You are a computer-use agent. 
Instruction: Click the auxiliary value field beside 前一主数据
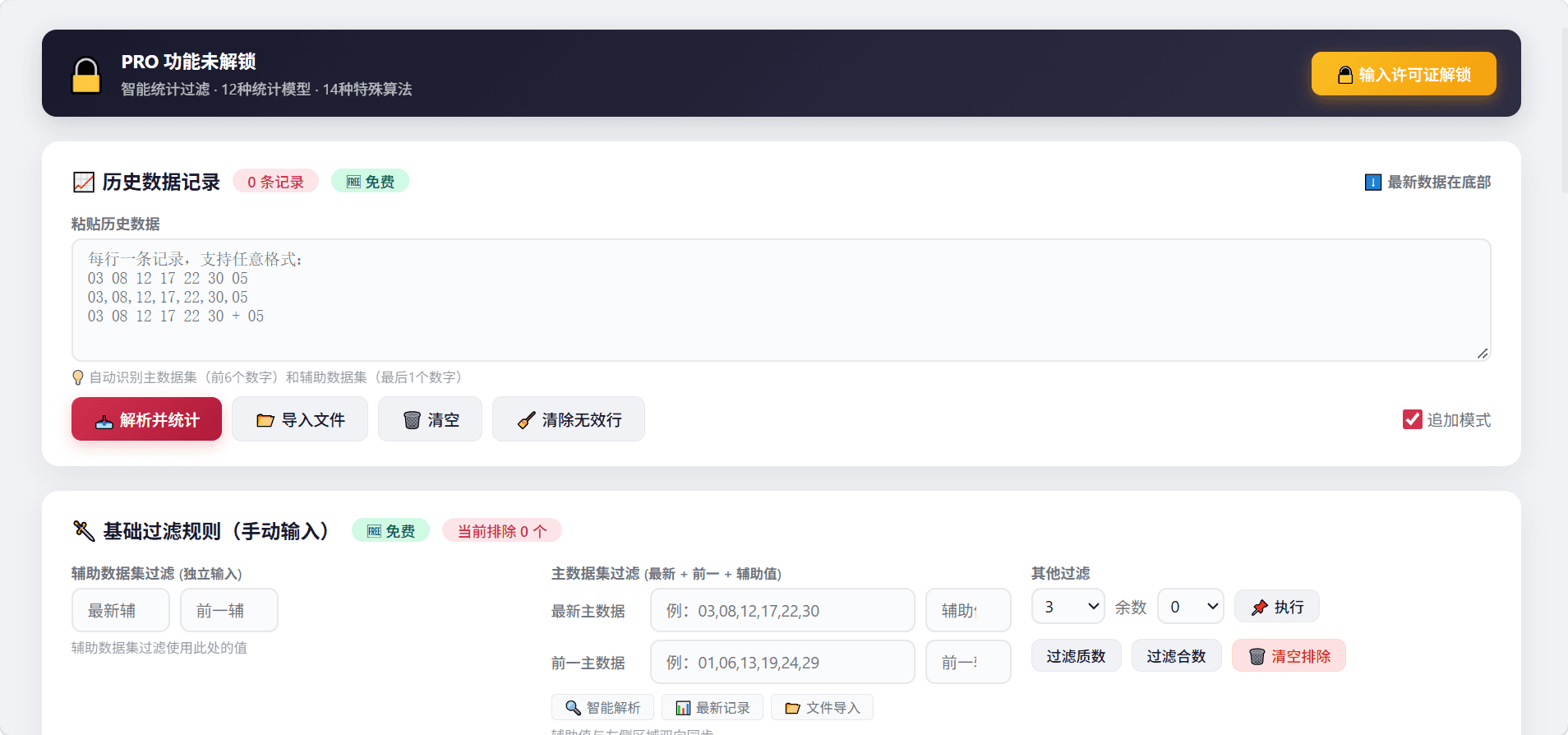(968, 662)
